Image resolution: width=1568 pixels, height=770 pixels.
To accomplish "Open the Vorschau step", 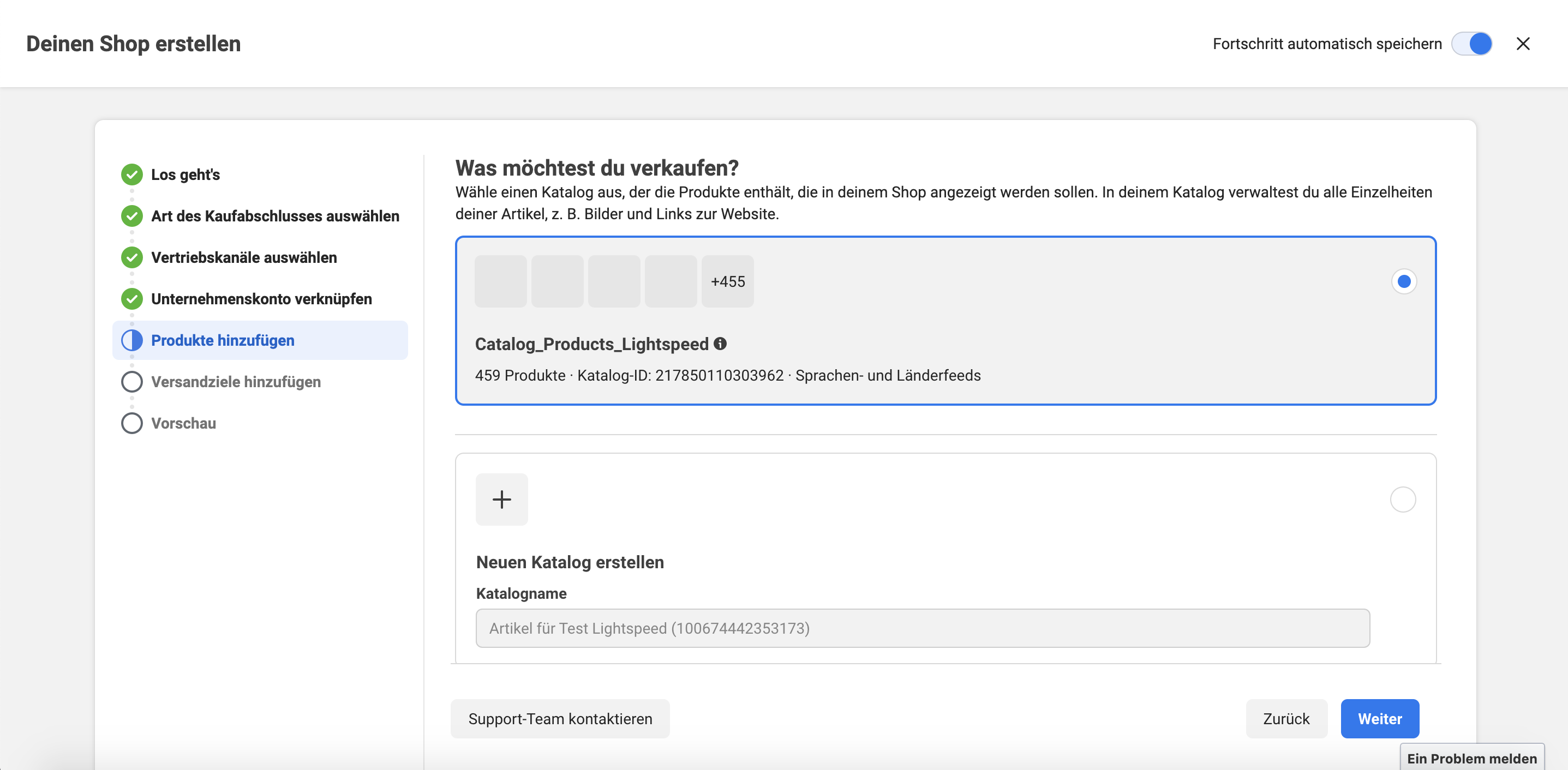I will pyautogui.click(x=183, y=423).
